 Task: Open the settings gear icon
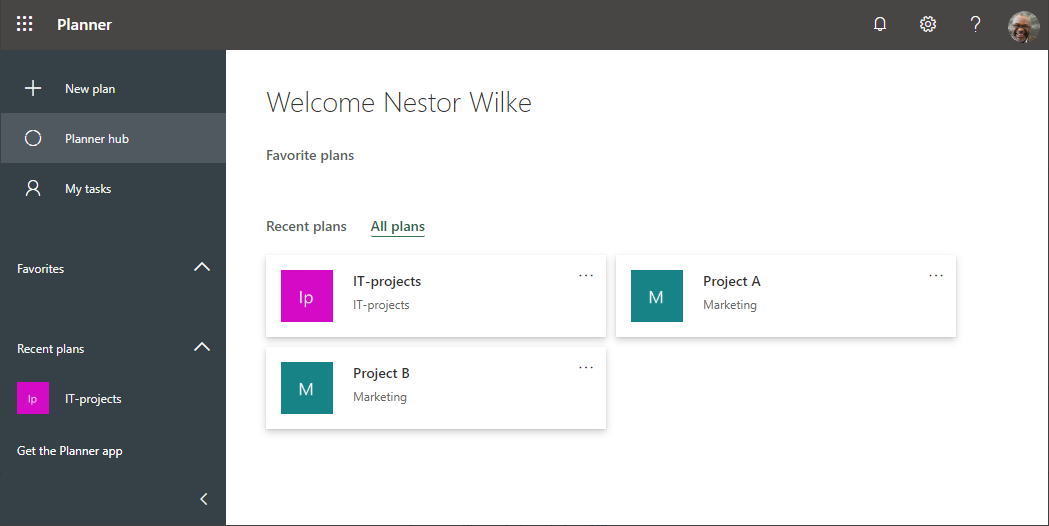click(928, 24)
